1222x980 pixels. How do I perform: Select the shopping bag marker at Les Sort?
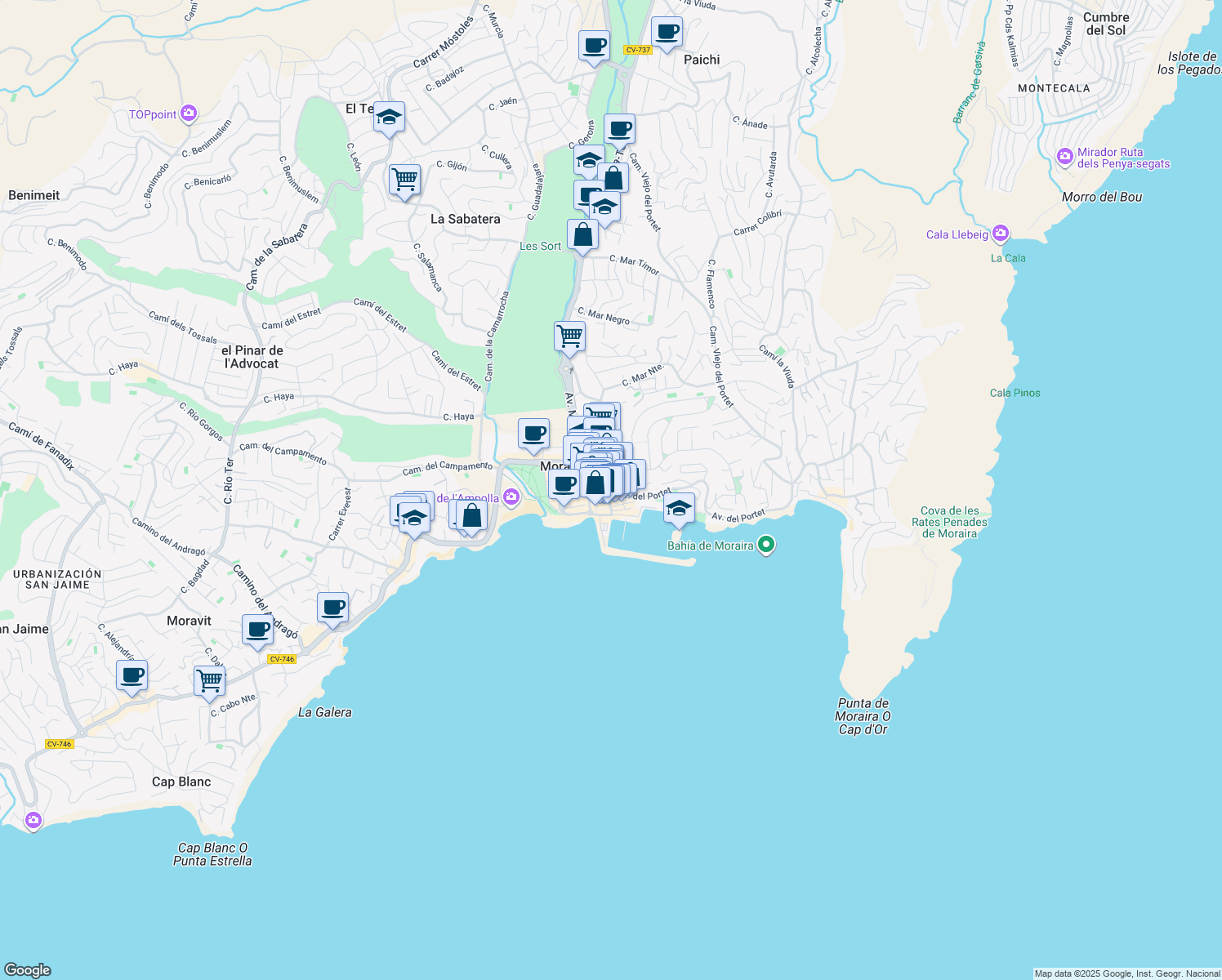pos(583,234)
